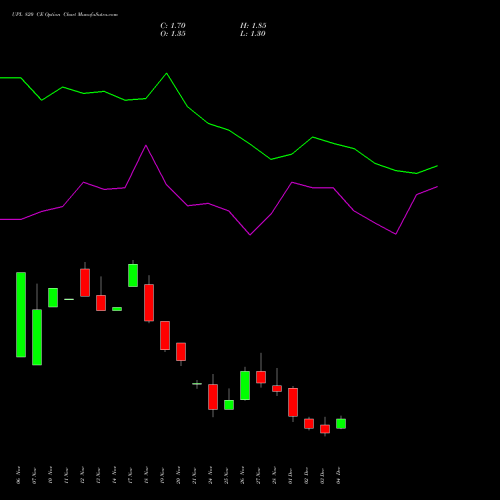The image size is (500, 500).
Task: Click the 24 Nov date label
Action: 210,475
